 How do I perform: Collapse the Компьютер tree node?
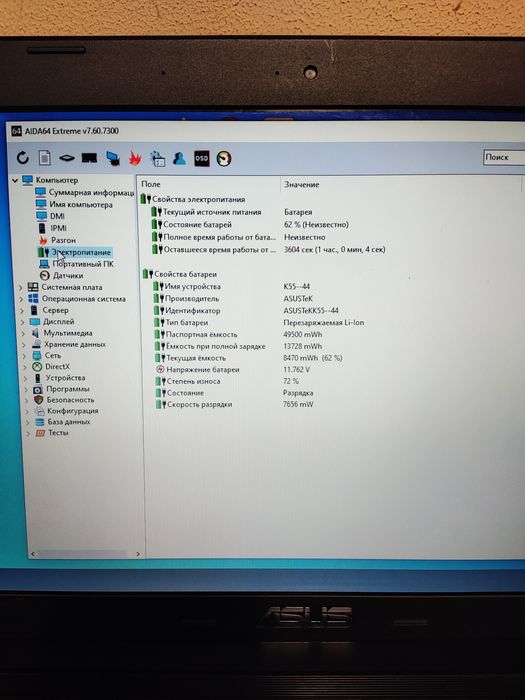[x=15, y=180]
